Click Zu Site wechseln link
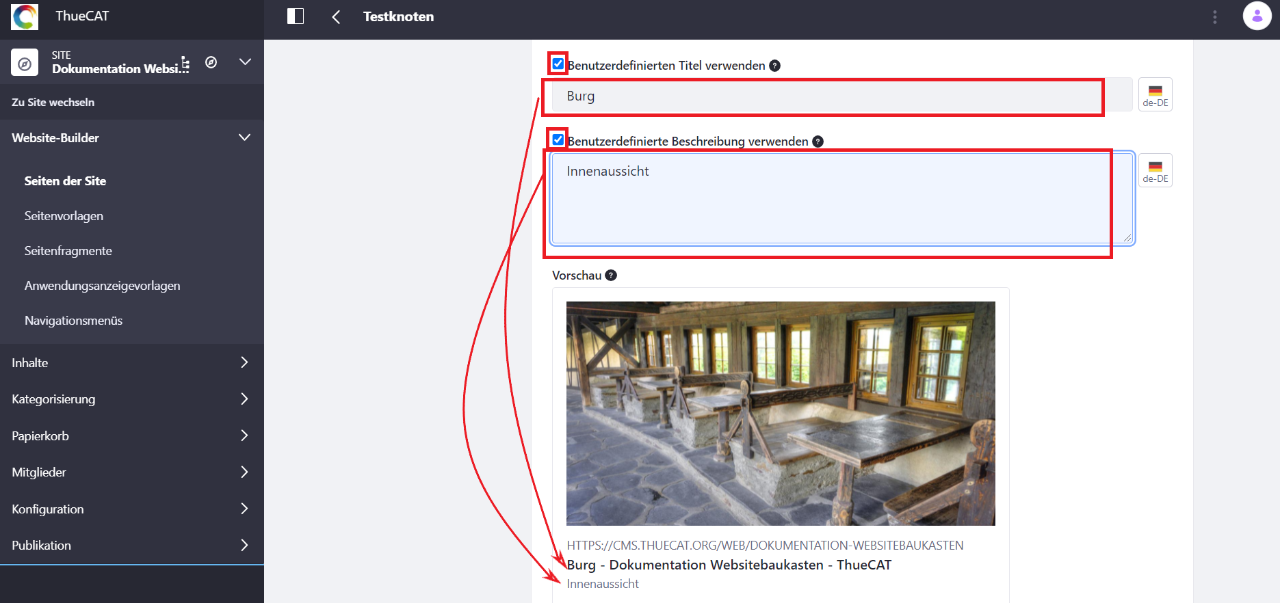The image size is (1280, 603). click(53, 102)
